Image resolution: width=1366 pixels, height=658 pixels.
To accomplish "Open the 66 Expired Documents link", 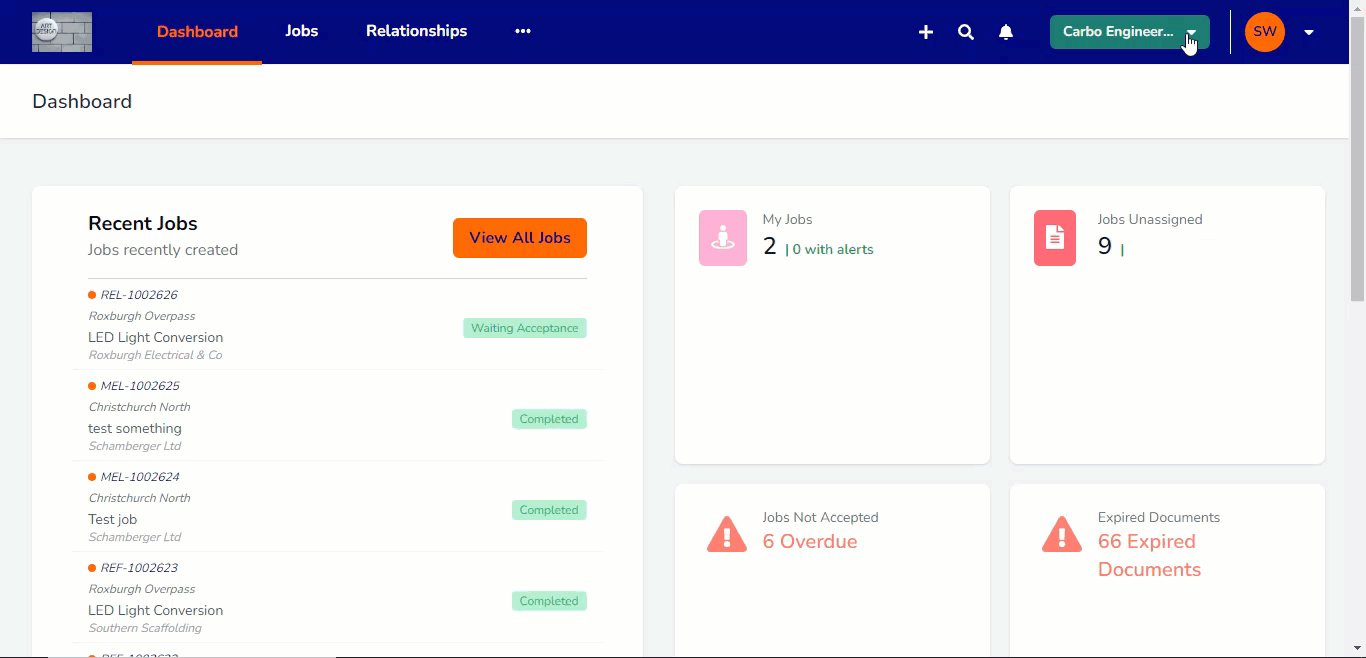I will (1148, 555).
